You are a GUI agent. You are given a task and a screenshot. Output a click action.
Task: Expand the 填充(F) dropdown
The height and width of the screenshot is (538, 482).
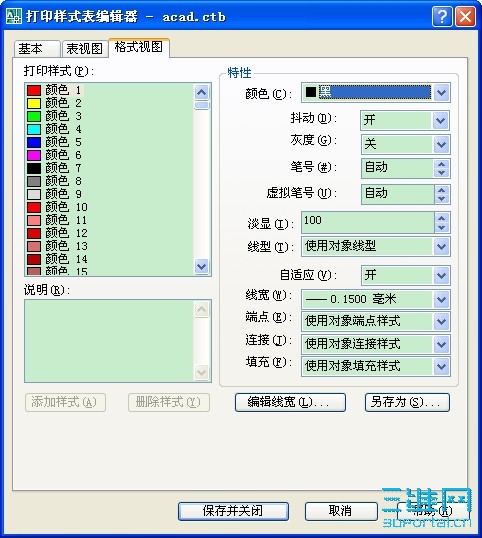point(442,366)
